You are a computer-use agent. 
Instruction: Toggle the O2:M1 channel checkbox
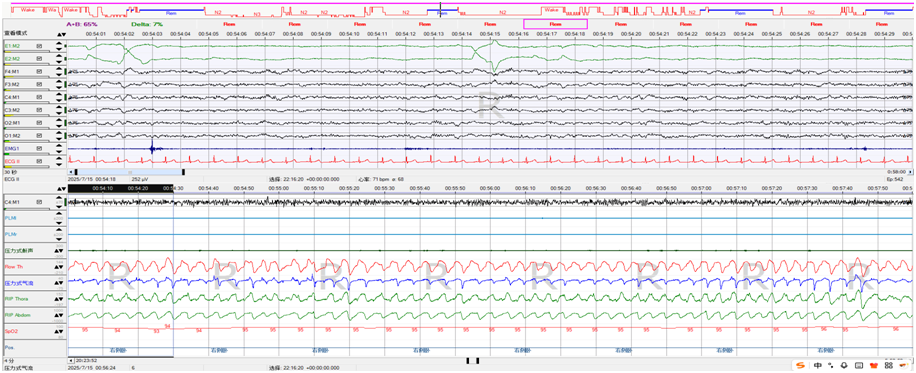(x=39, y=123)
